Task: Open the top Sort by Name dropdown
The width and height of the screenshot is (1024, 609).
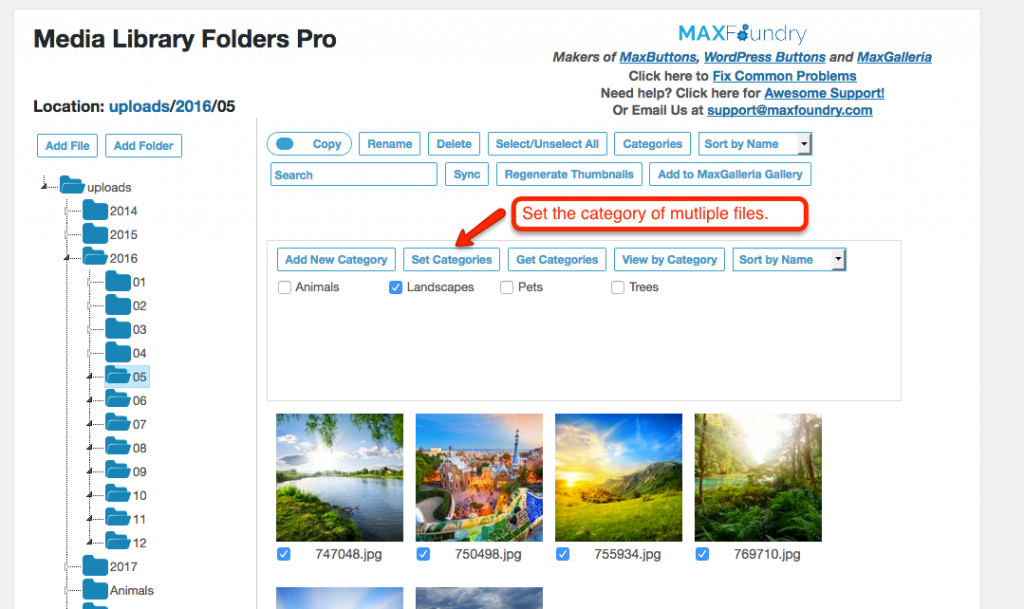Action: pos(755,144)
